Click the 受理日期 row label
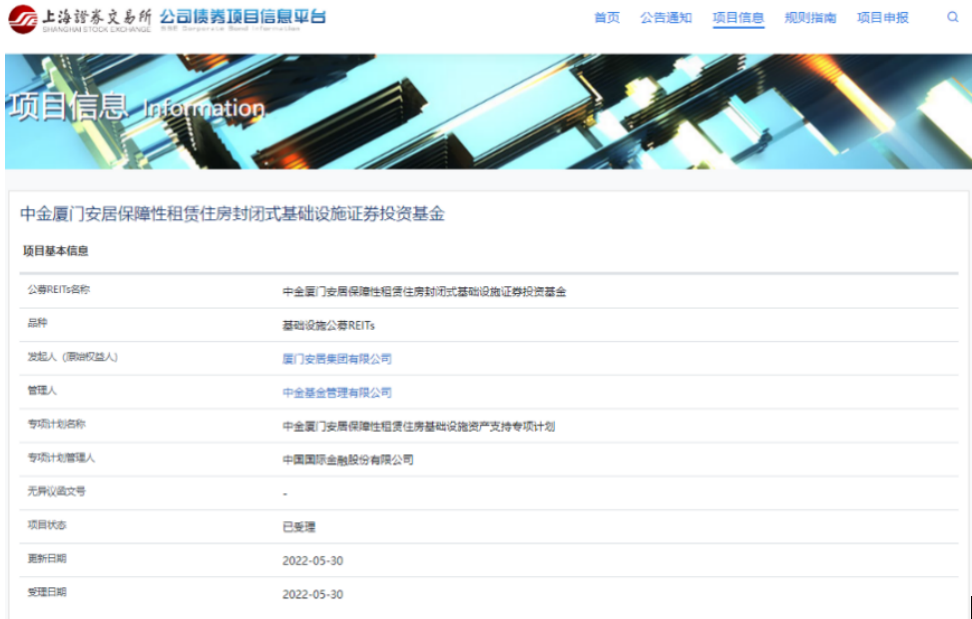This screenshot has width=972, height=619. click(x=47, y=592)
